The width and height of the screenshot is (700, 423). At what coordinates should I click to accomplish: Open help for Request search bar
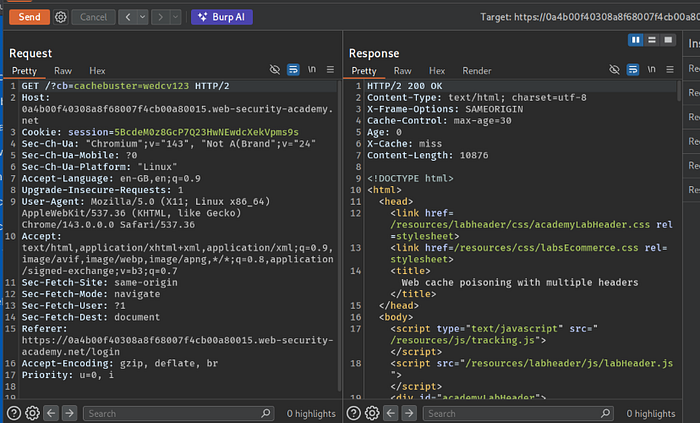click(x=14, y=413)
